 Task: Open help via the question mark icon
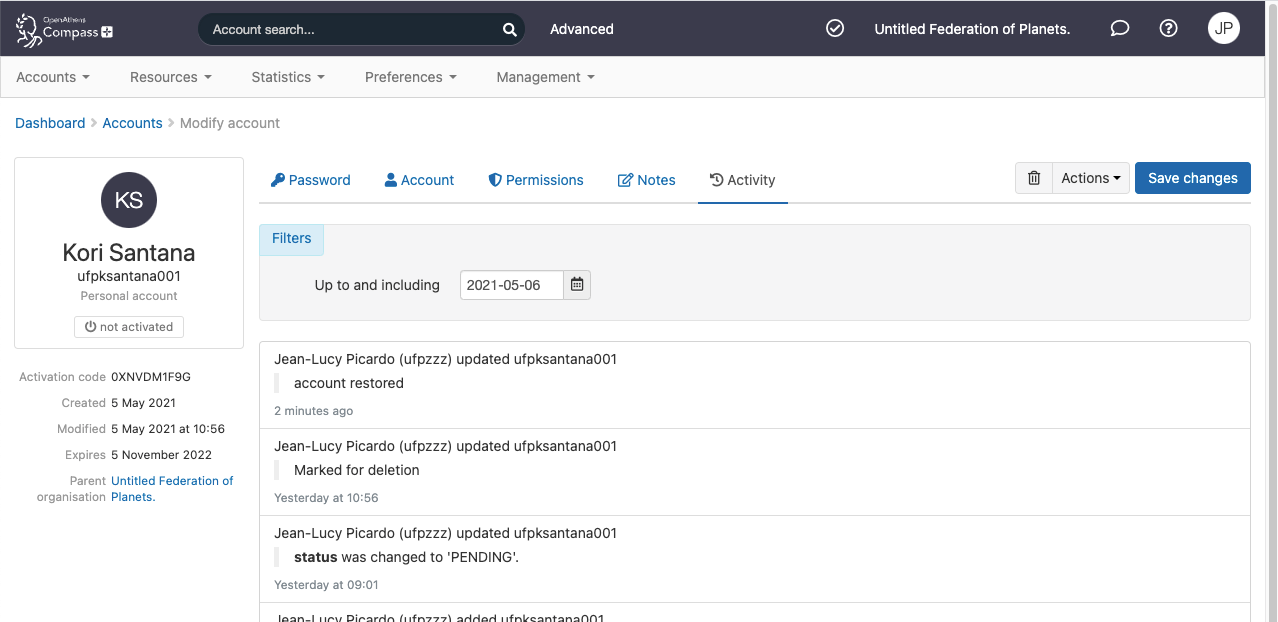[x=1168, y=29]
